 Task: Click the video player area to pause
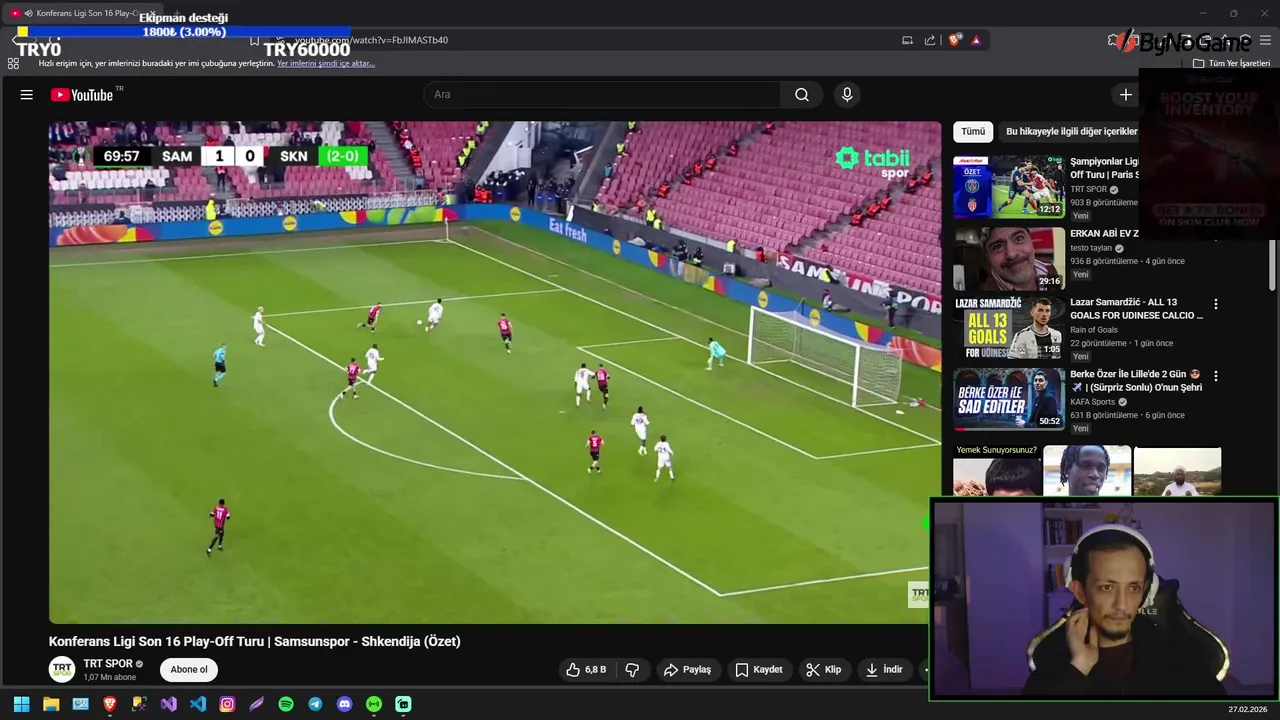pyautogui.click(x=495, y=372)
